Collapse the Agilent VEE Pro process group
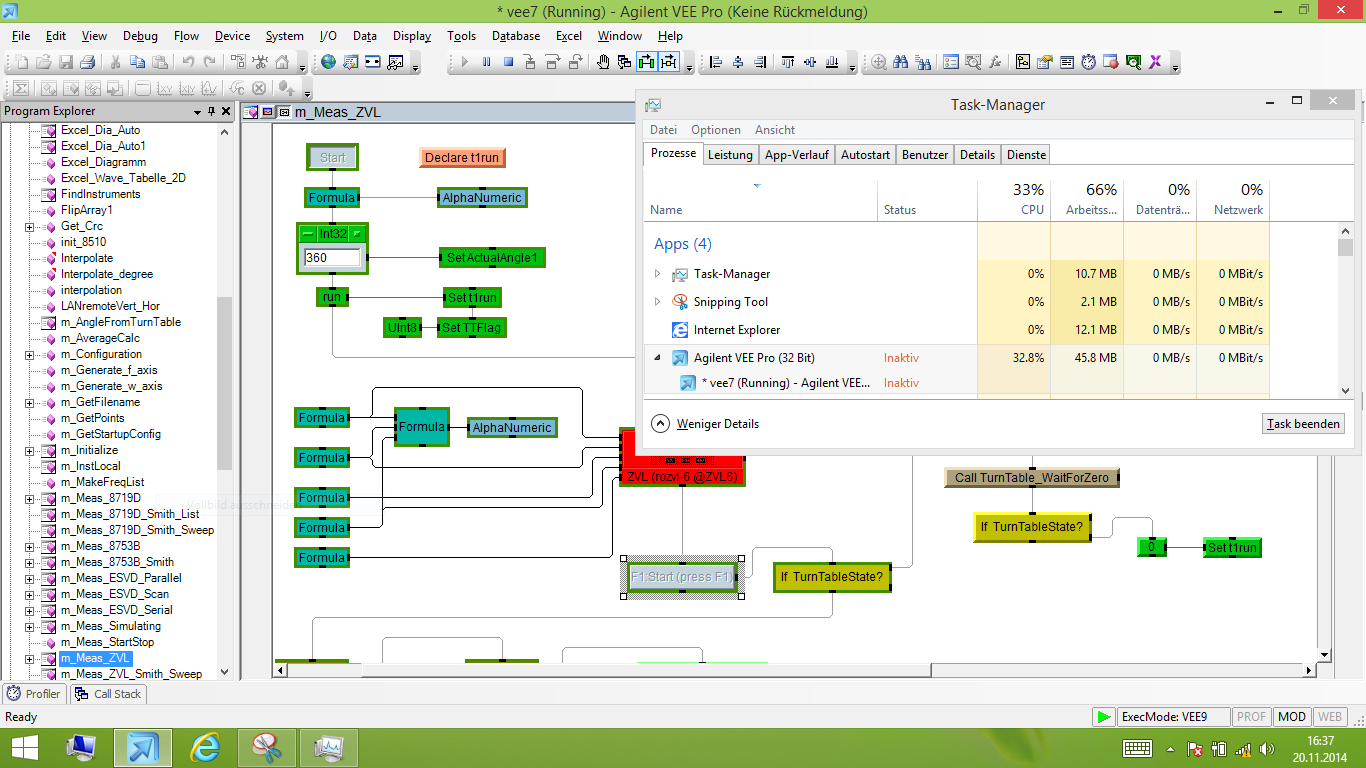Screen dimensions: 1366x768 657,357
